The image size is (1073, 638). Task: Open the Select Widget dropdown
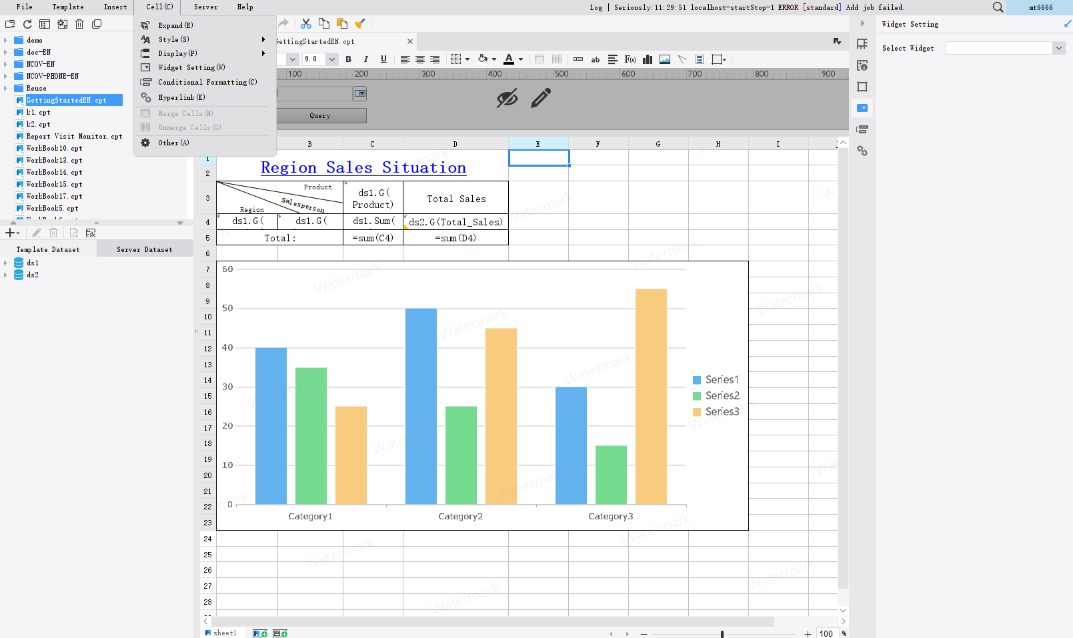click(1059, 48)
